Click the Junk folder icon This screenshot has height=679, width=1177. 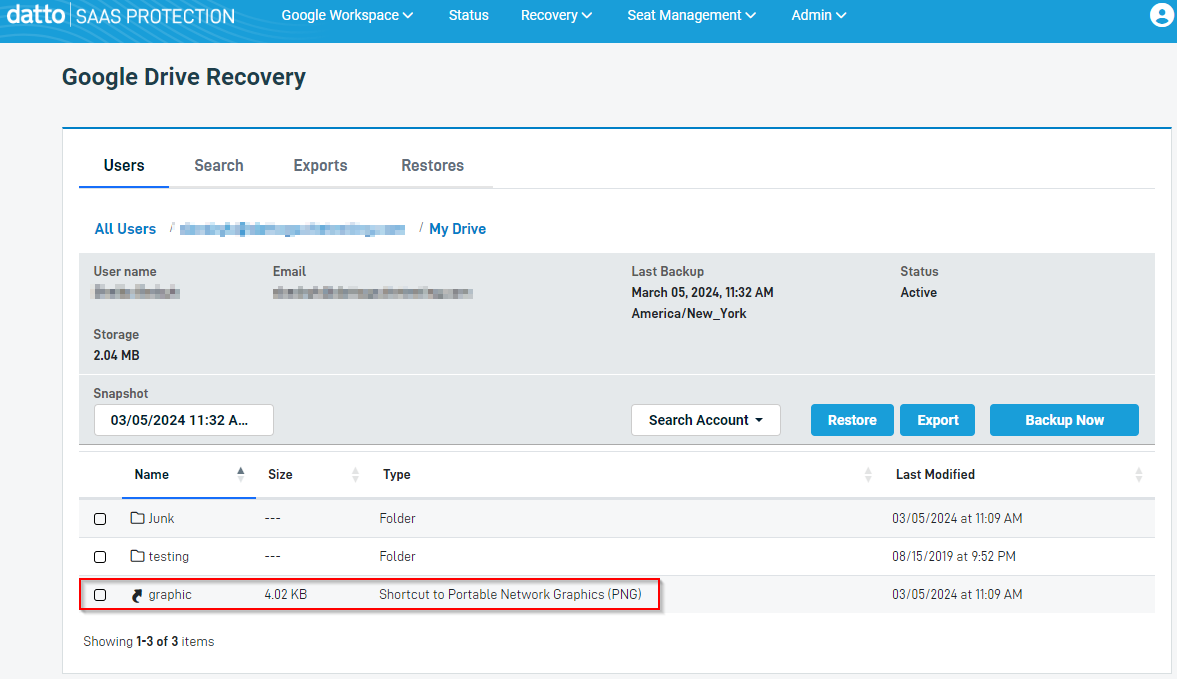pos(138,518)
